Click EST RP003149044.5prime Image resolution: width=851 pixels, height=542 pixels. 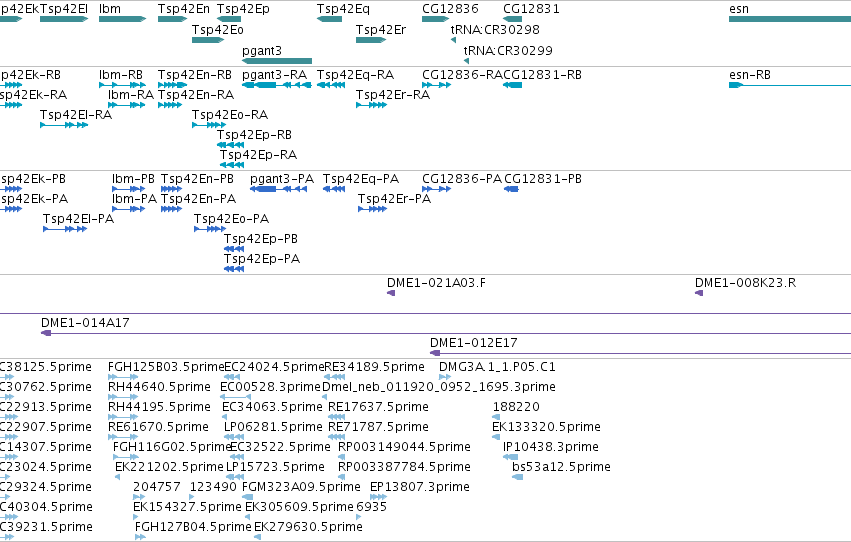coord(341,457)
